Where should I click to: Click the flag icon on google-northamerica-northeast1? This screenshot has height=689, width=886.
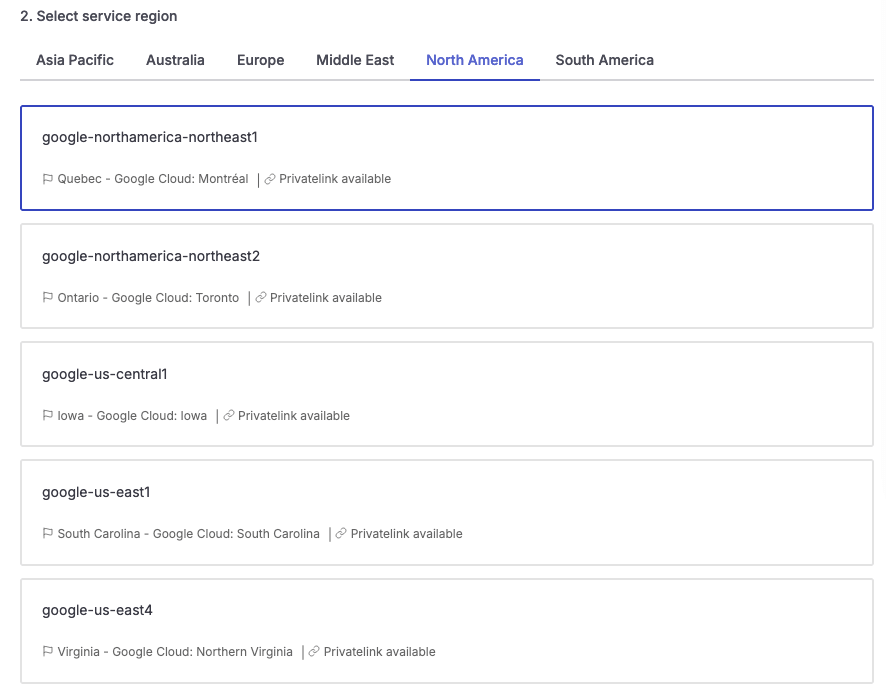[x=46, y=178]
